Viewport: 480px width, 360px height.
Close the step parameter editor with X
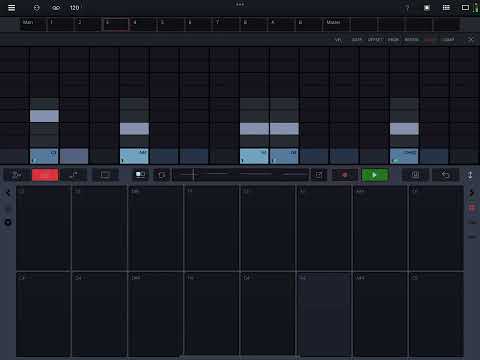pos(471,40)
